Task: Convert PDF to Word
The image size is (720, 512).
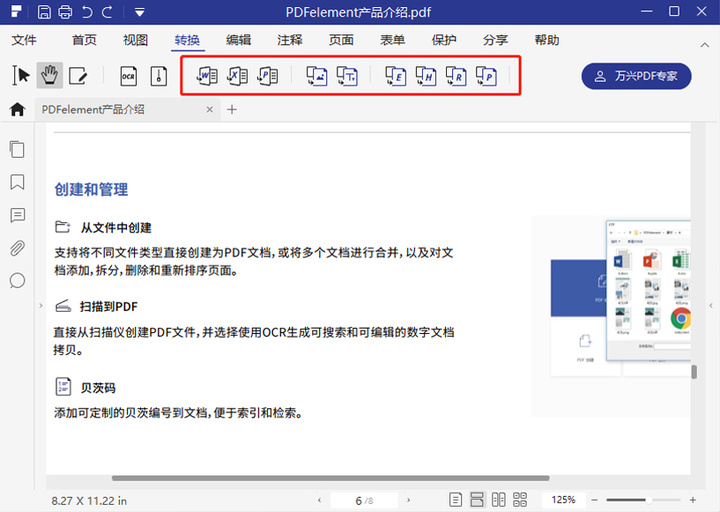Action: [x=207, y=76]
